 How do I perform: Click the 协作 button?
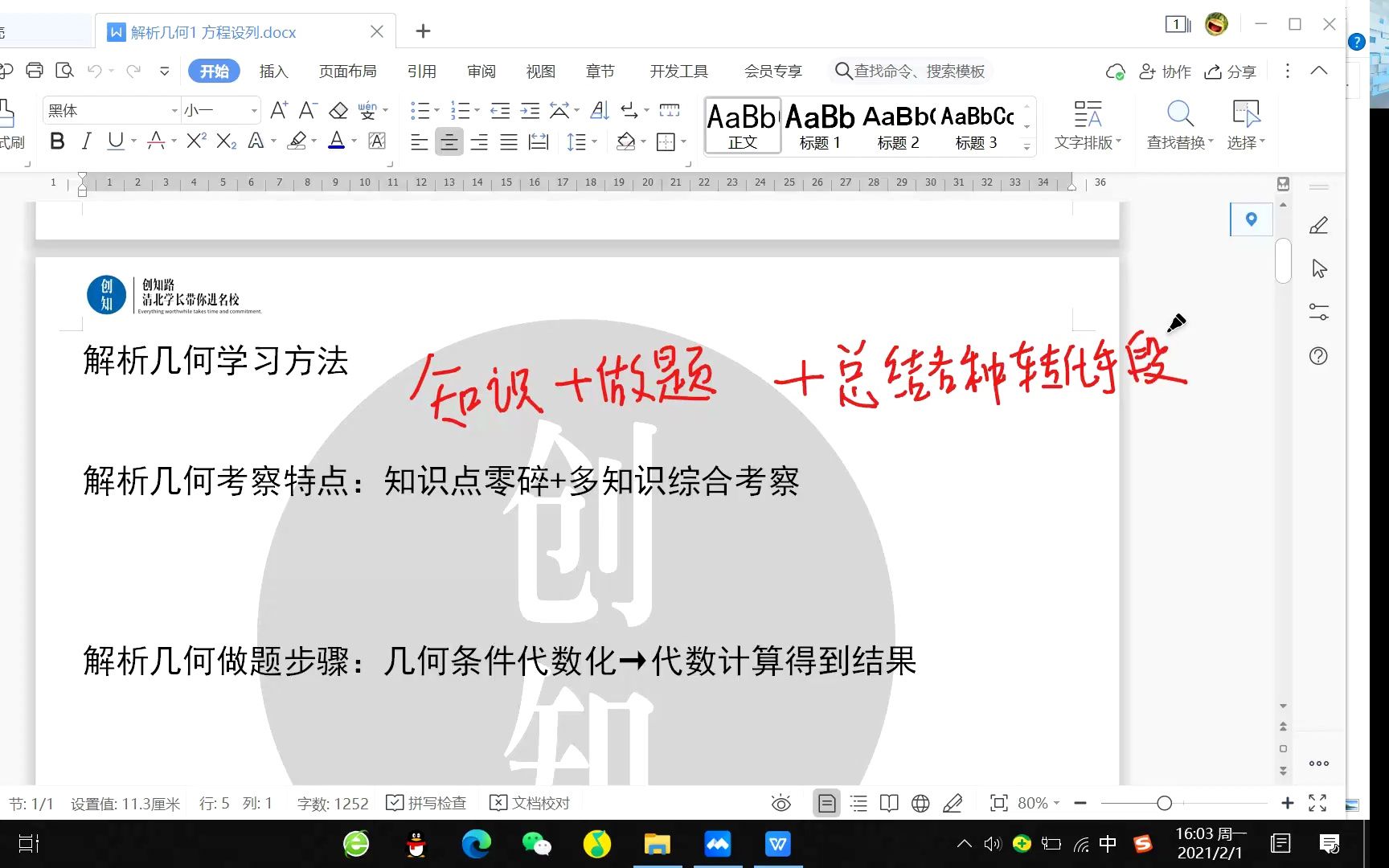[x=1165, y=72]
